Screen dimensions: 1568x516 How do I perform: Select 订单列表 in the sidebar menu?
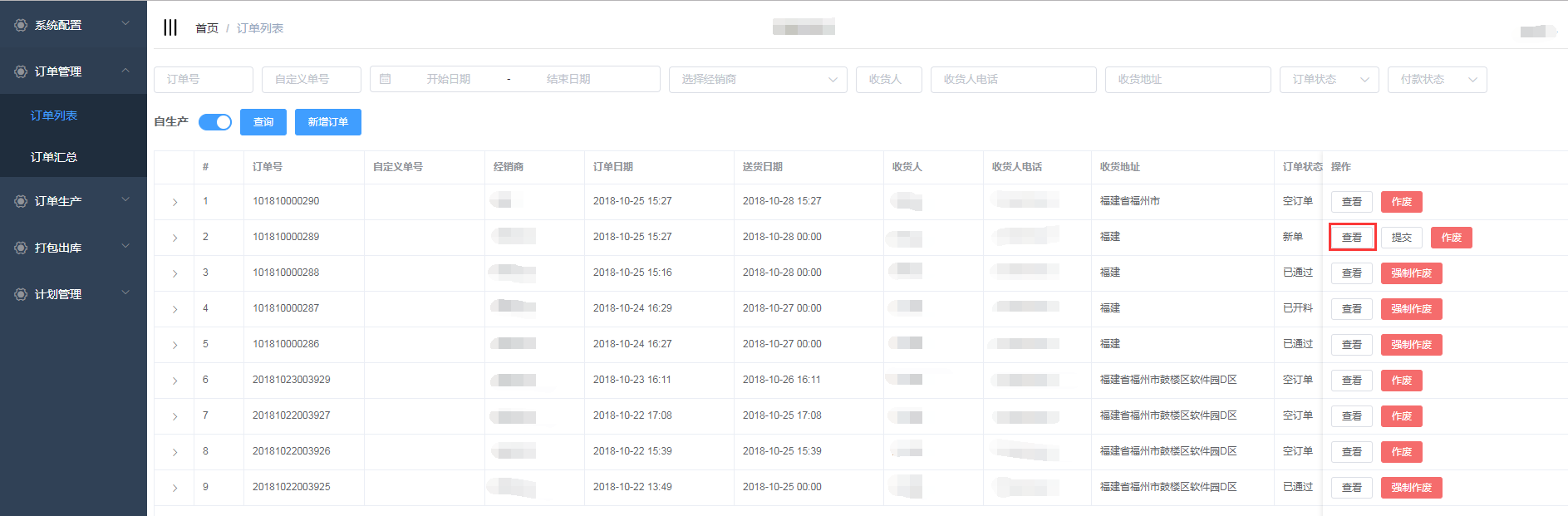point(54,115)
